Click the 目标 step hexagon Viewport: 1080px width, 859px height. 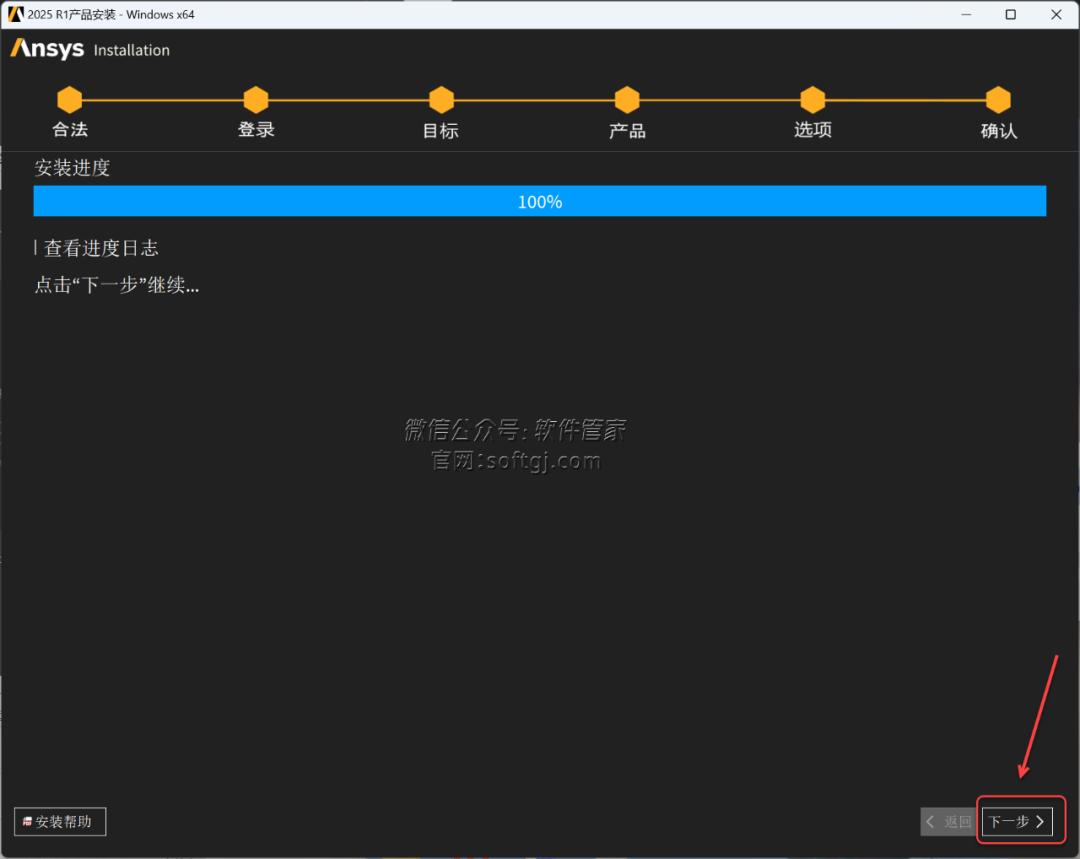[441, 100]
